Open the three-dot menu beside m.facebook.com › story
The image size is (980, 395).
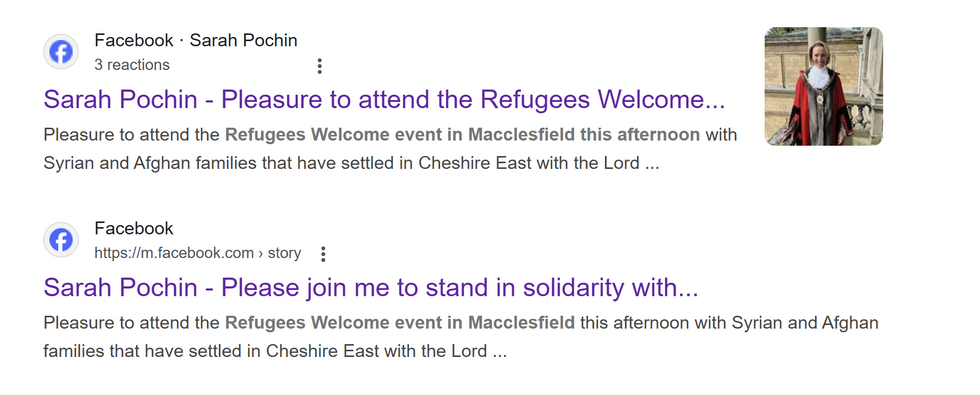coord(323,254)
